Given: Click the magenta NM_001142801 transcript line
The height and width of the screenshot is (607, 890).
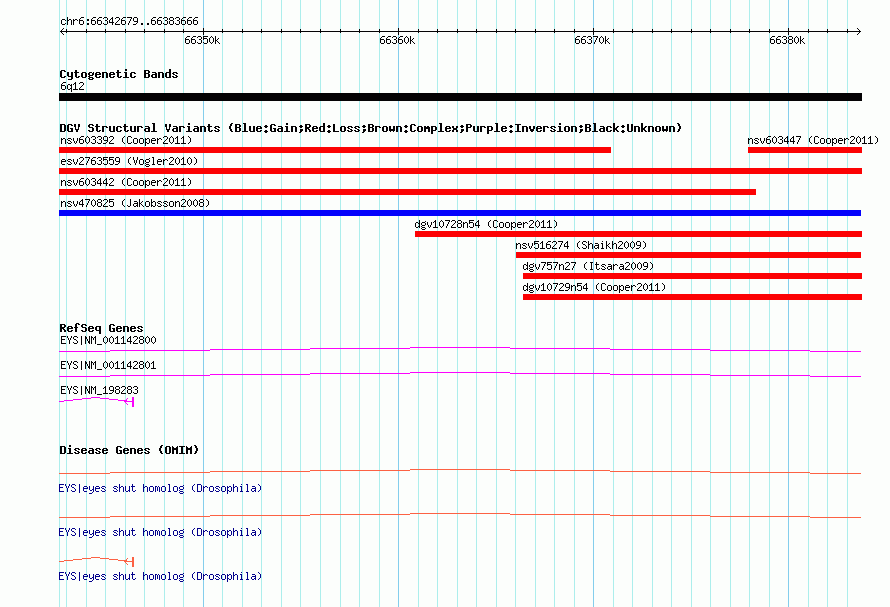Looking at the screenshot, I should pyautogui.click(x=460, y=374).
